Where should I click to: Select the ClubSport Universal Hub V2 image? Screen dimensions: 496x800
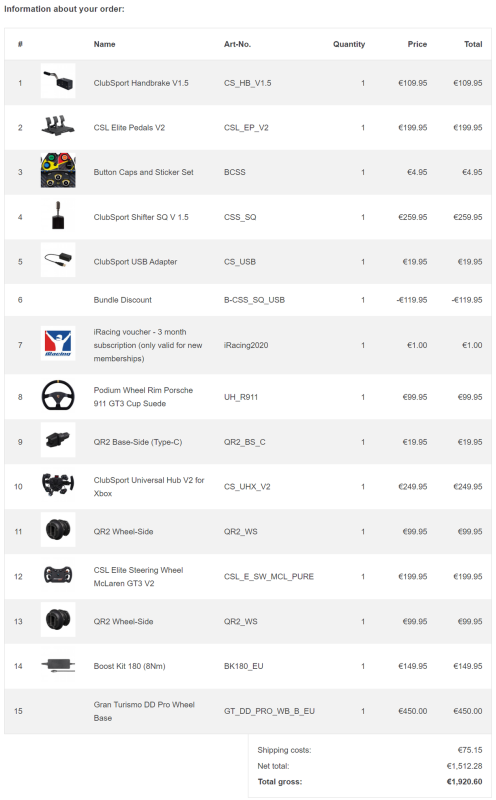[x=58, y=485]
